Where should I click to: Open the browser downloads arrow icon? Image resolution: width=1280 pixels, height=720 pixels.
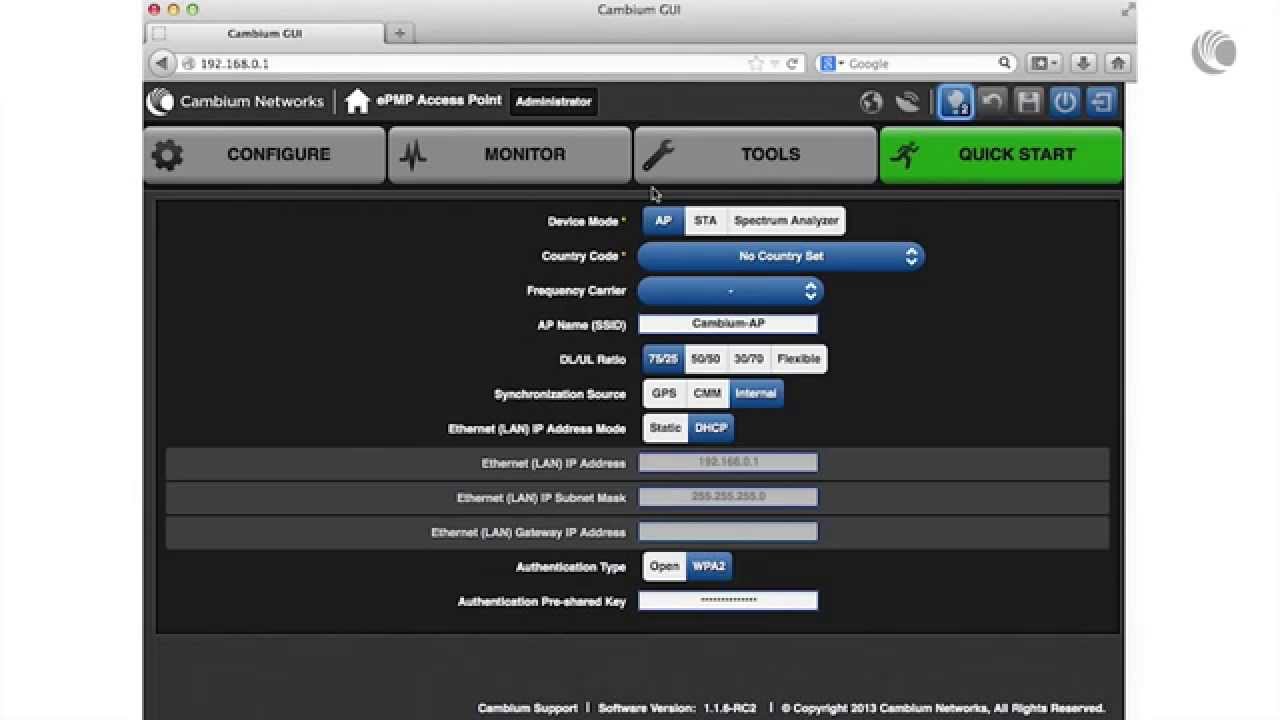coord(1083,63)
